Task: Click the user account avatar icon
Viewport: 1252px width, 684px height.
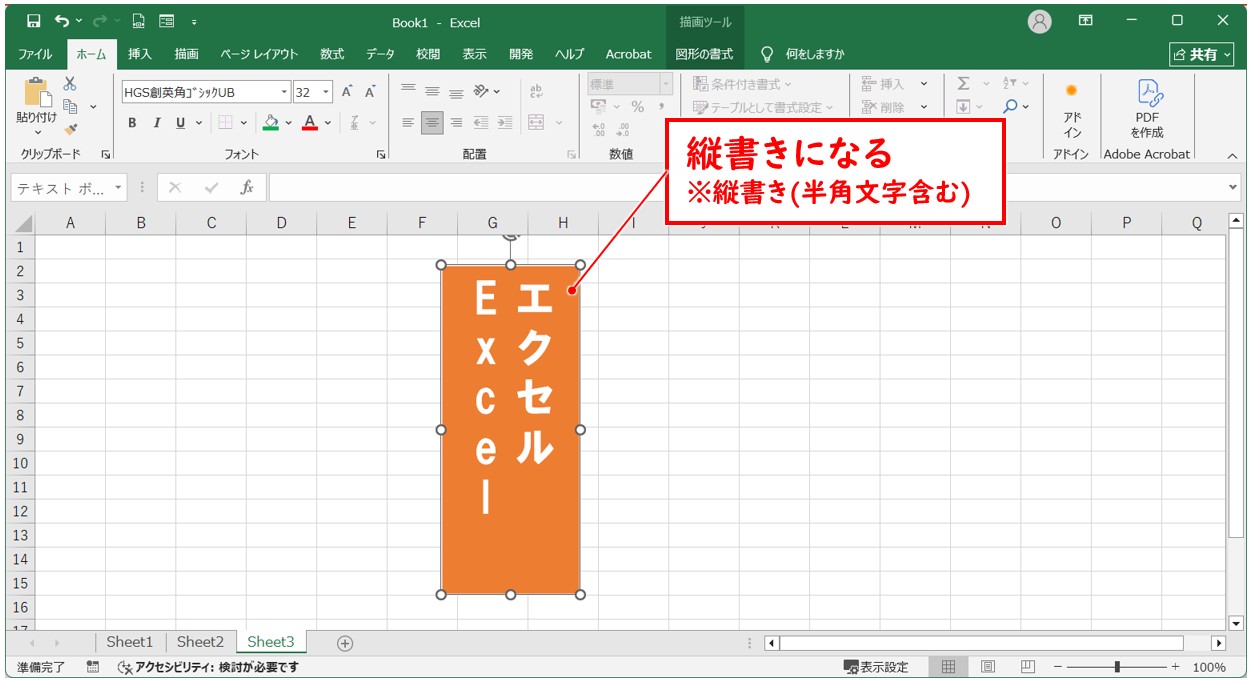Action: pos(1040,21)
